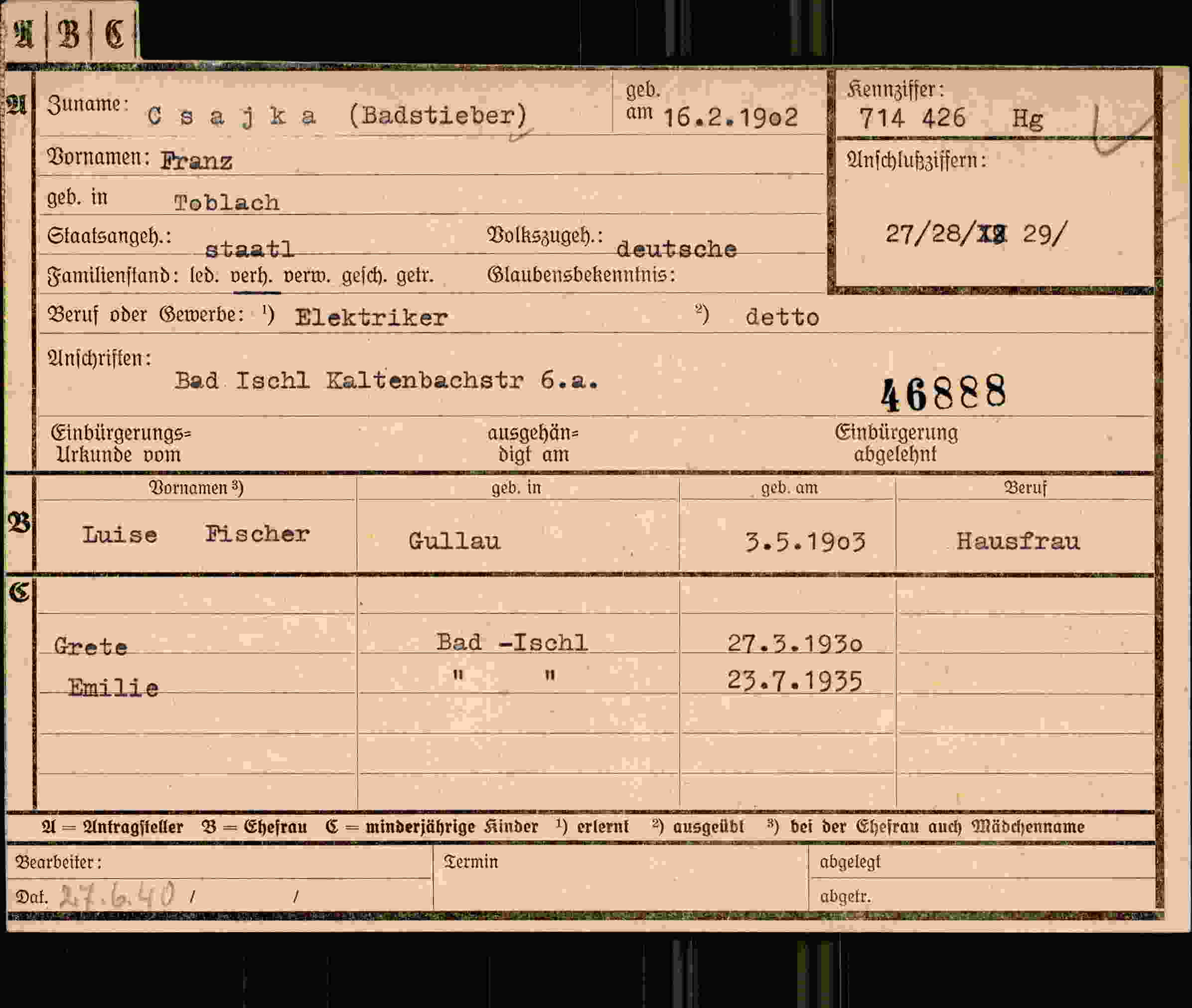Click Grete's birthplace "Bad -Ischl"

click(512, 642)
